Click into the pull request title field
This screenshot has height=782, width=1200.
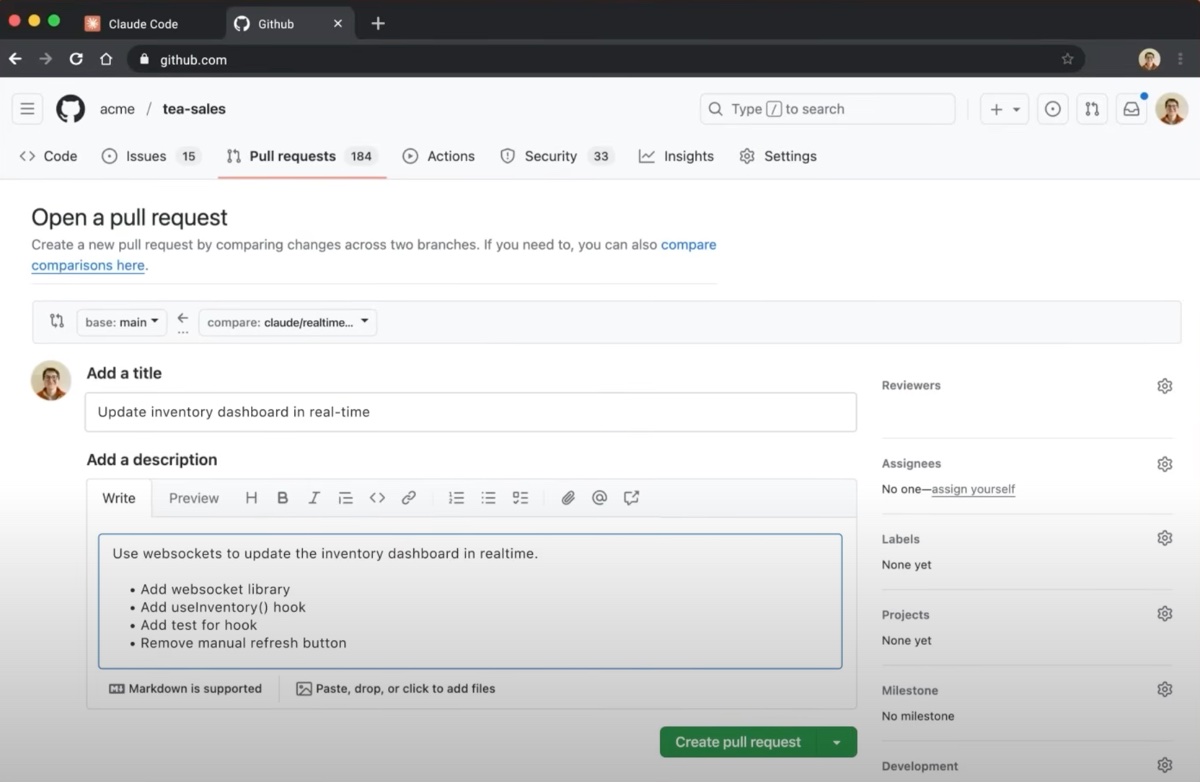470,412
